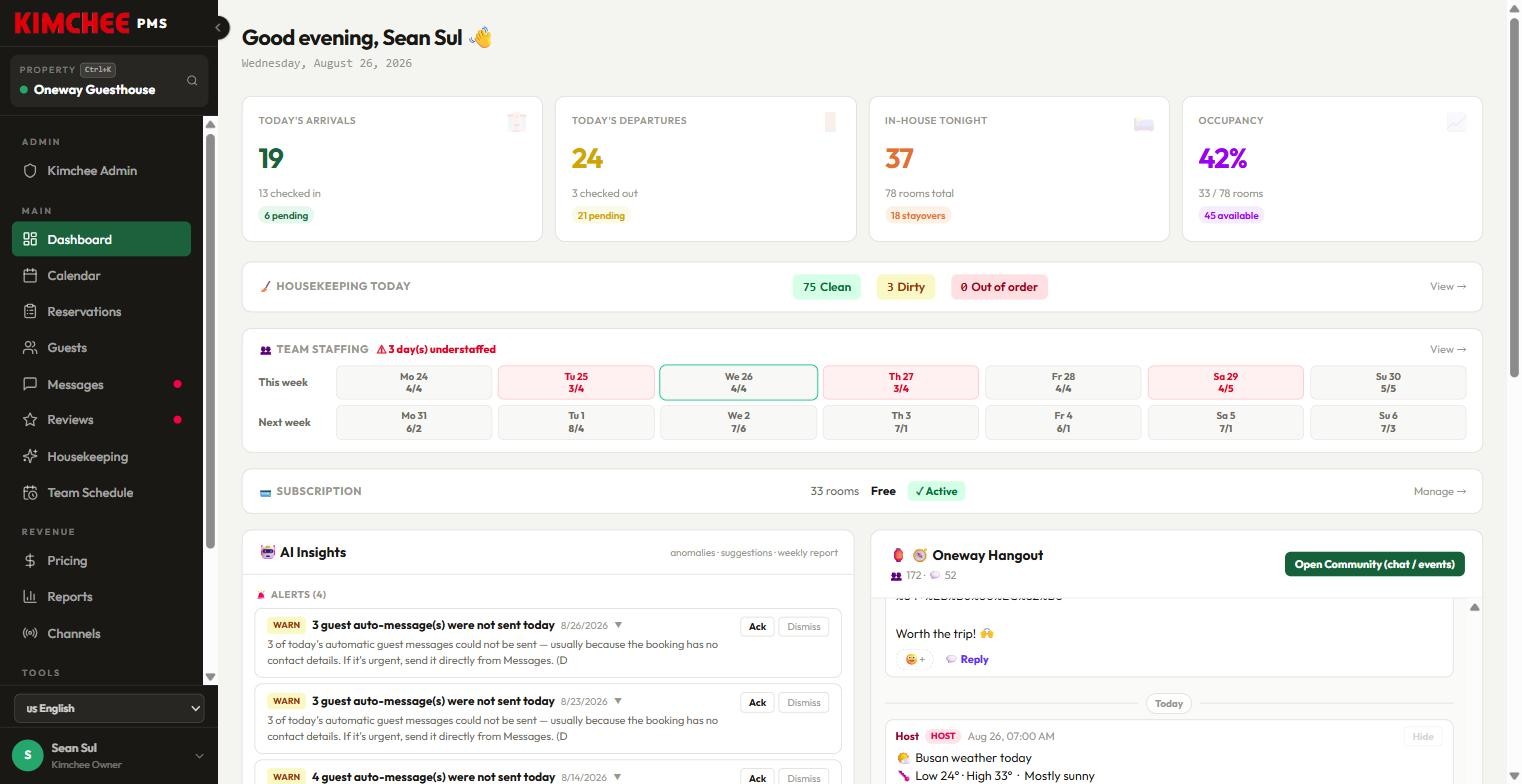Click the Housekeeping sparkle icon
Screen dimensions: 1522x784
coord(30,457)
